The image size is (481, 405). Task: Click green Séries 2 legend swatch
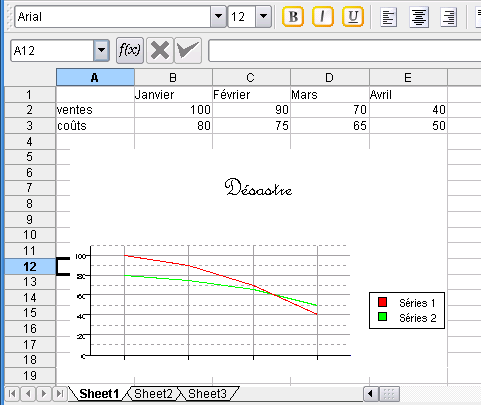pos(382,316)
